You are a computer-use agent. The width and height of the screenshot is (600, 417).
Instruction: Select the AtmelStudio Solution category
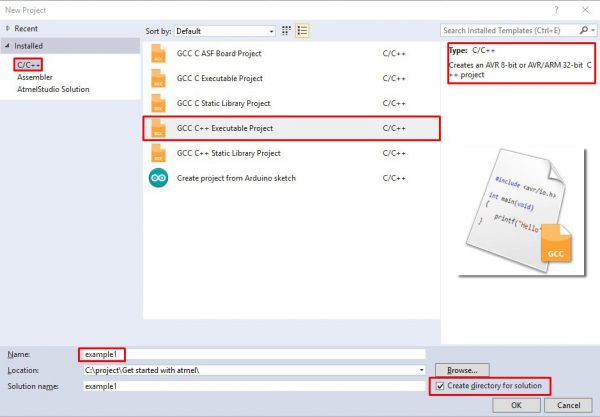(53, 89)
